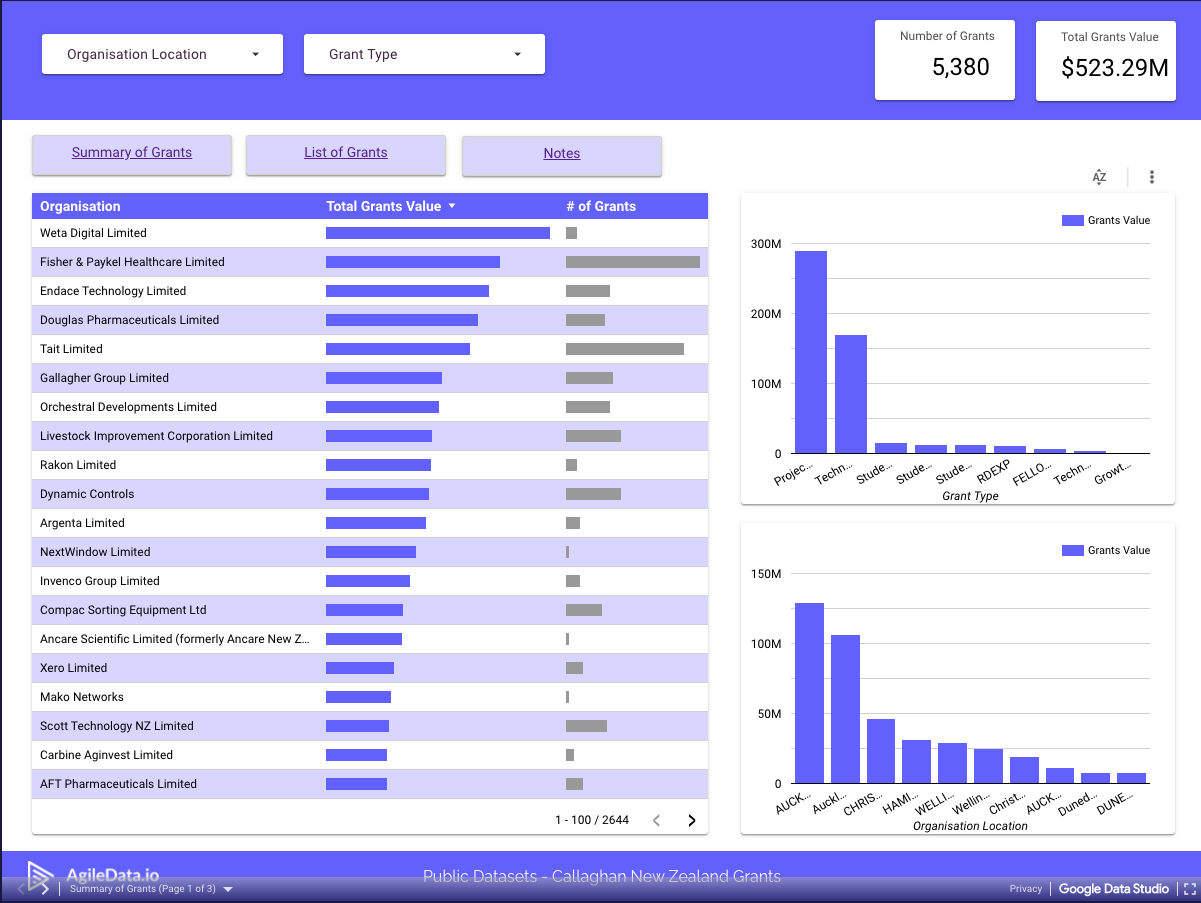Select the Xero Limited row
Image resolution: width=1201 pixels, height=903 pixels.
(370, 668)
